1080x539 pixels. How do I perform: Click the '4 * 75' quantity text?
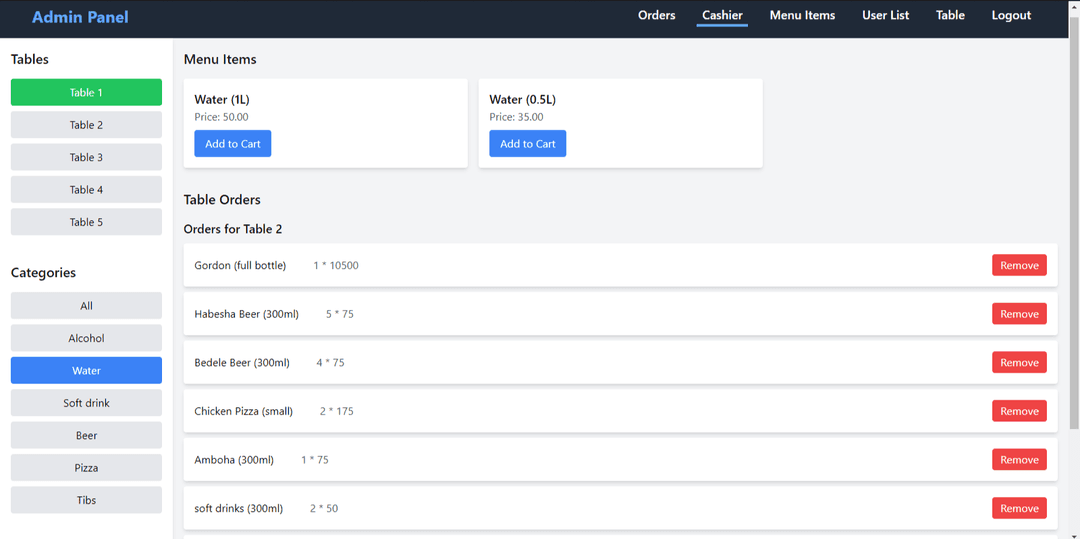click(331, 362)
